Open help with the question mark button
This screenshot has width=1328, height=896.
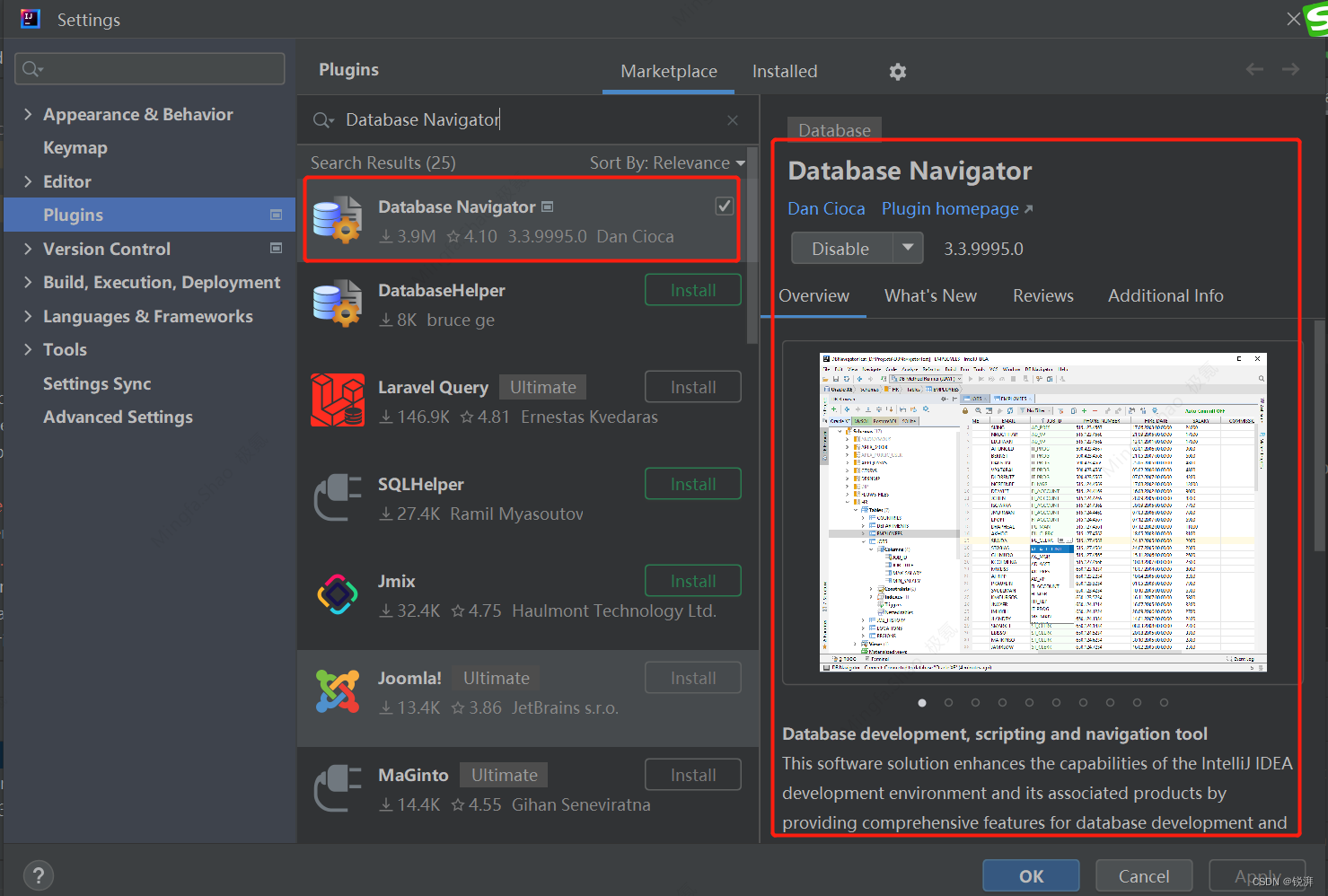pyautogui.click(x=38, y=875)
